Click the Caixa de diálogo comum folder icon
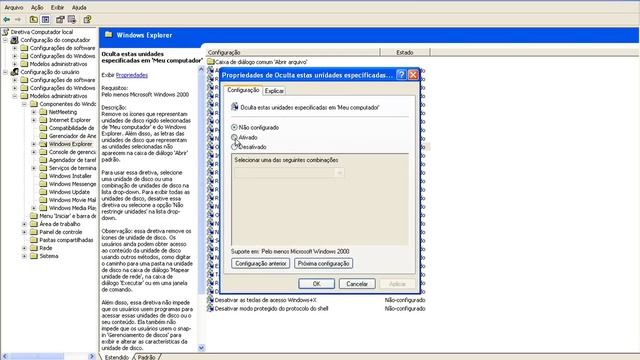Screen dimensions: 640x360 [x=211, y=62]
